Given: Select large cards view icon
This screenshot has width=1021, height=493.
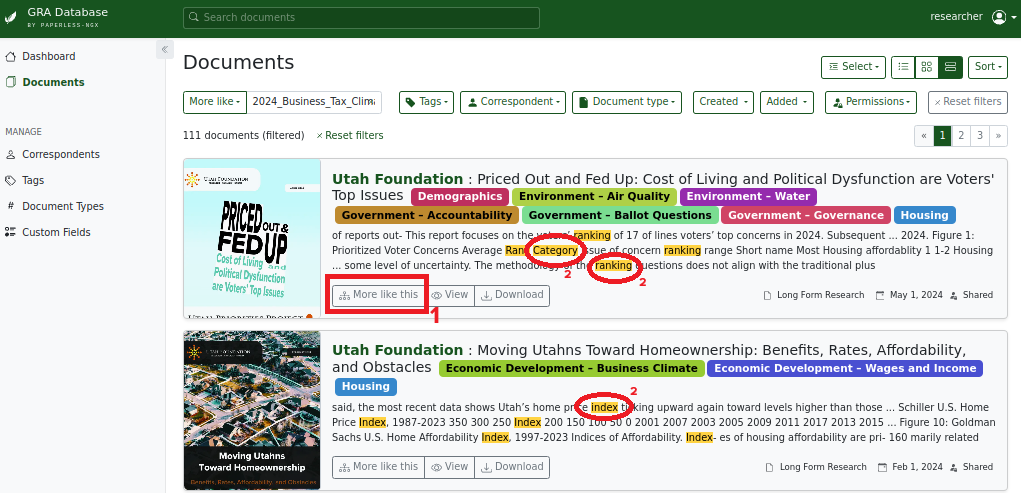Looking at the screenshot, I should click(950, 67).
